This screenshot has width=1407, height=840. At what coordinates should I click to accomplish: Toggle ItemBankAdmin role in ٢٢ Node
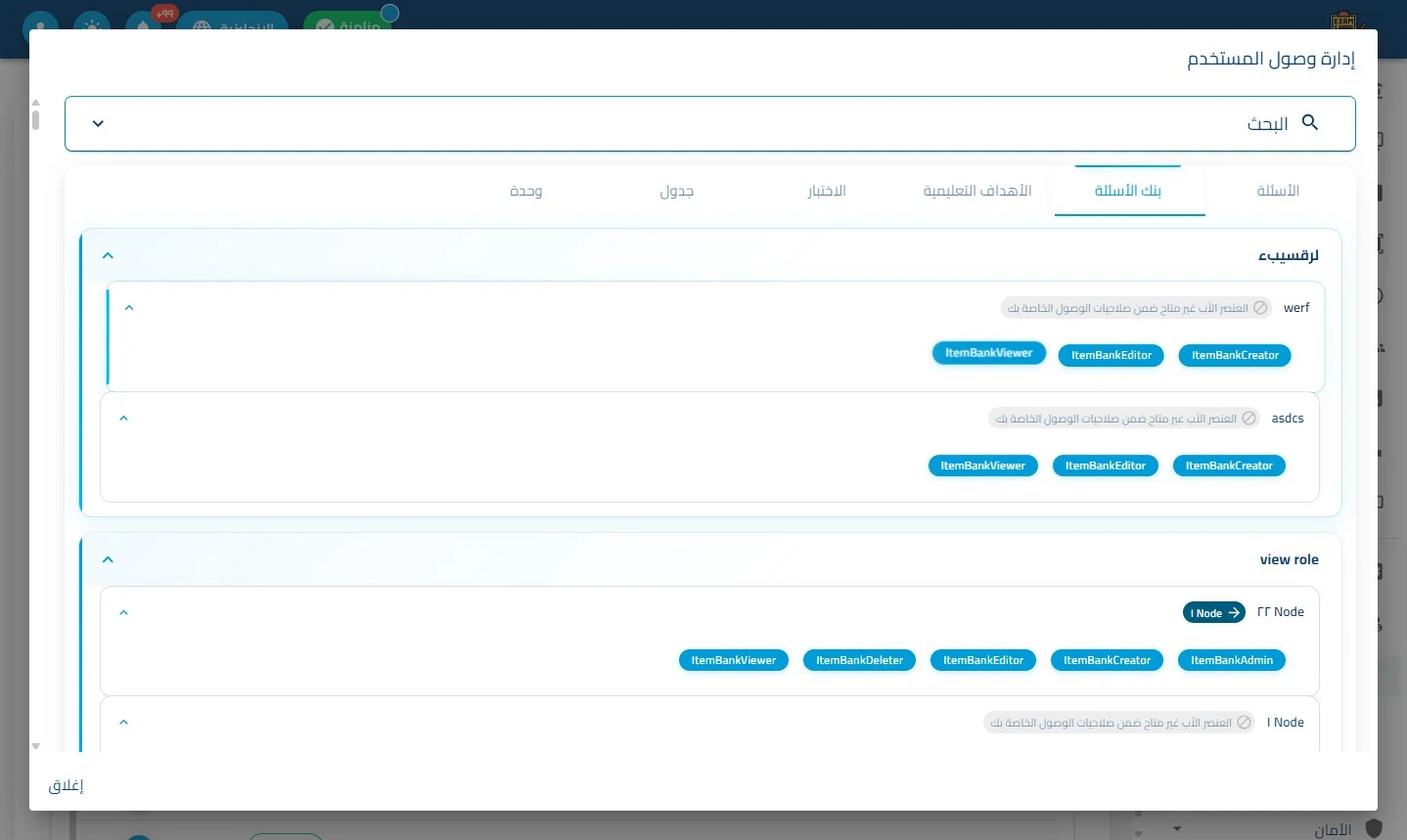tap(1232, 661)
